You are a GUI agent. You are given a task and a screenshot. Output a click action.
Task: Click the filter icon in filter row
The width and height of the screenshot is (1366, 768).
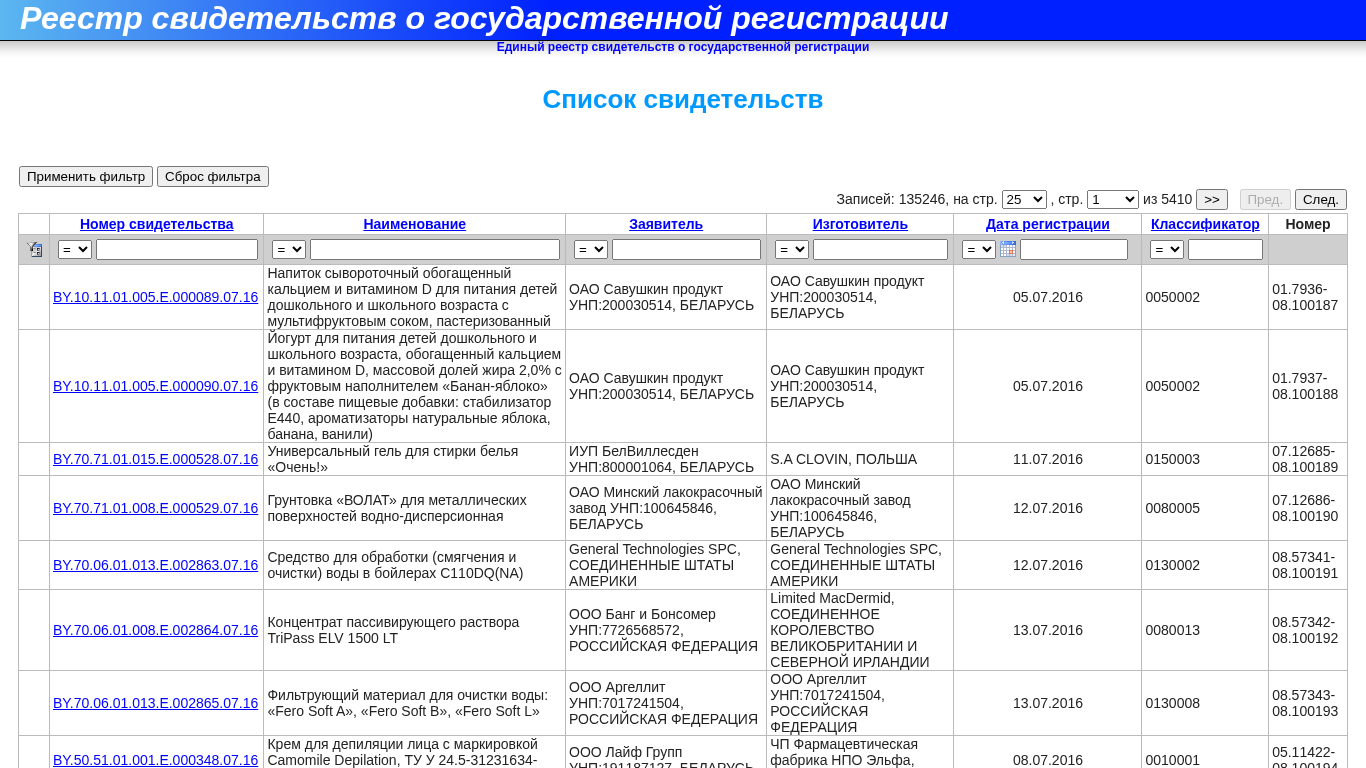coord(34,249)
